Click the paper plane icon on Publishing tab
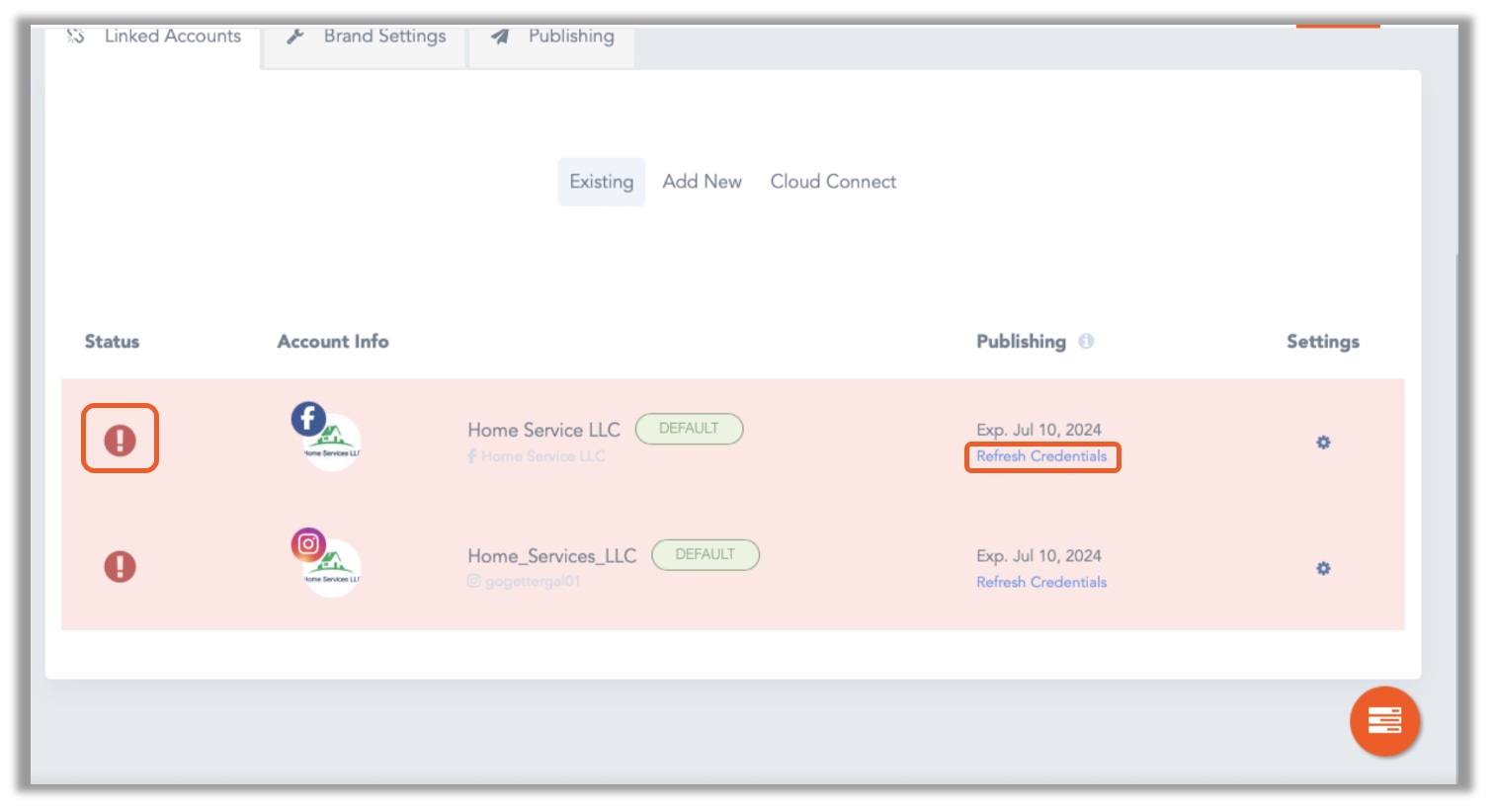This screenshot has width=1496, height=812. coord(500,37)
